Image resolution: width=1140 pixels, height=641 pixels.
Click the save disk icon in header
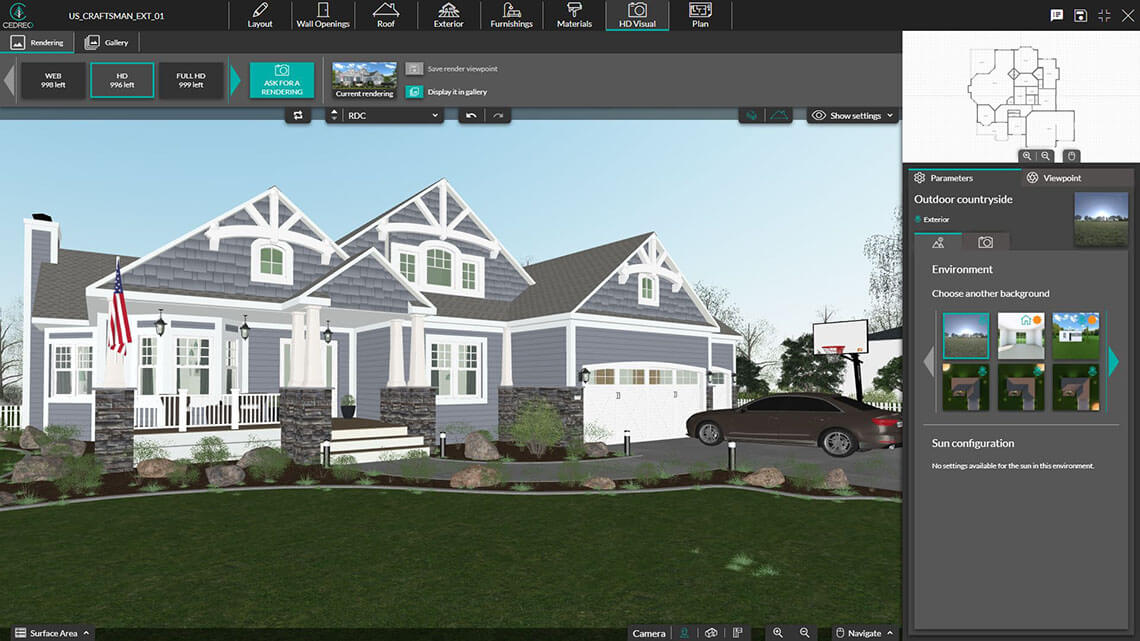coord(1080,15)
